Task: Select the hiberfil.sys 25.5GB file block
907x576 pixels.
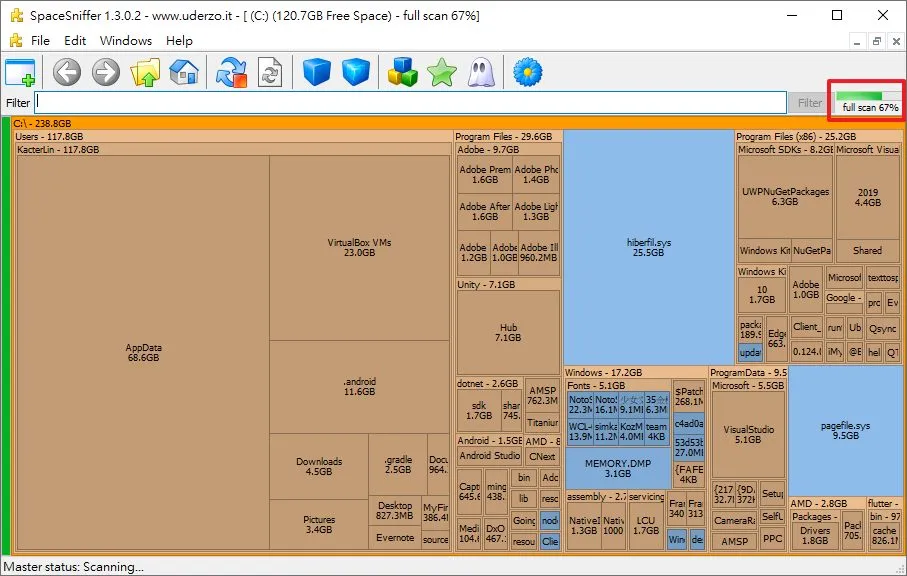Action: [x=648, y=248]
